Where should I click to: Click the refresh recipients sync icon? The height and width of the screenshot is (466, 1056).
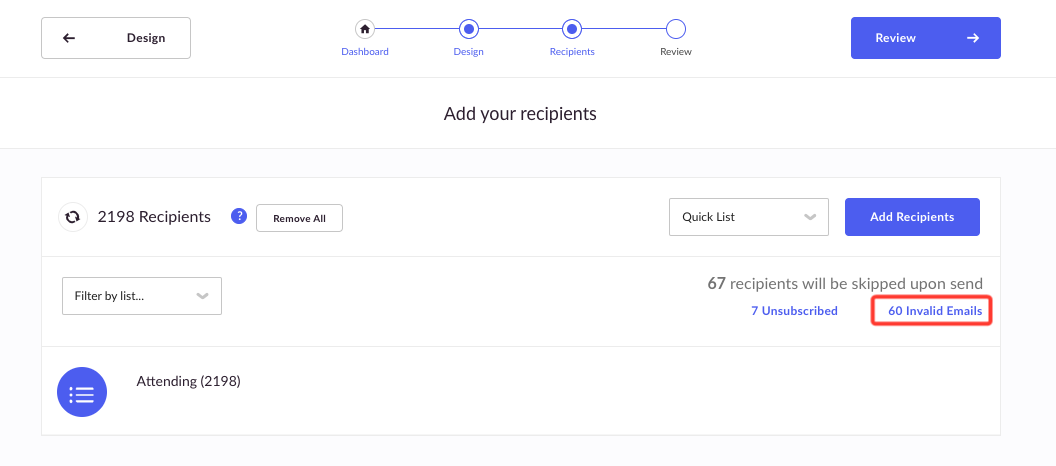(x=73, y=217)
